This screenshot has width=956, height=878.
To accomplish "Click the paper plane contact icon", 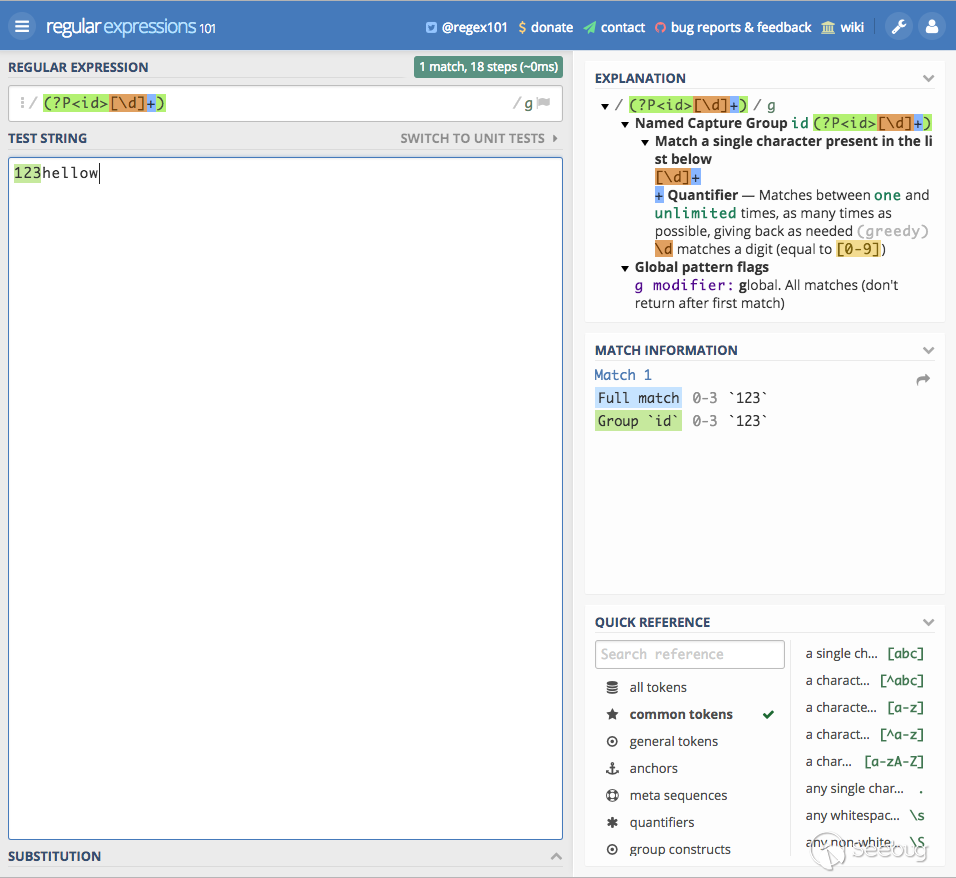I will point(590,27).
